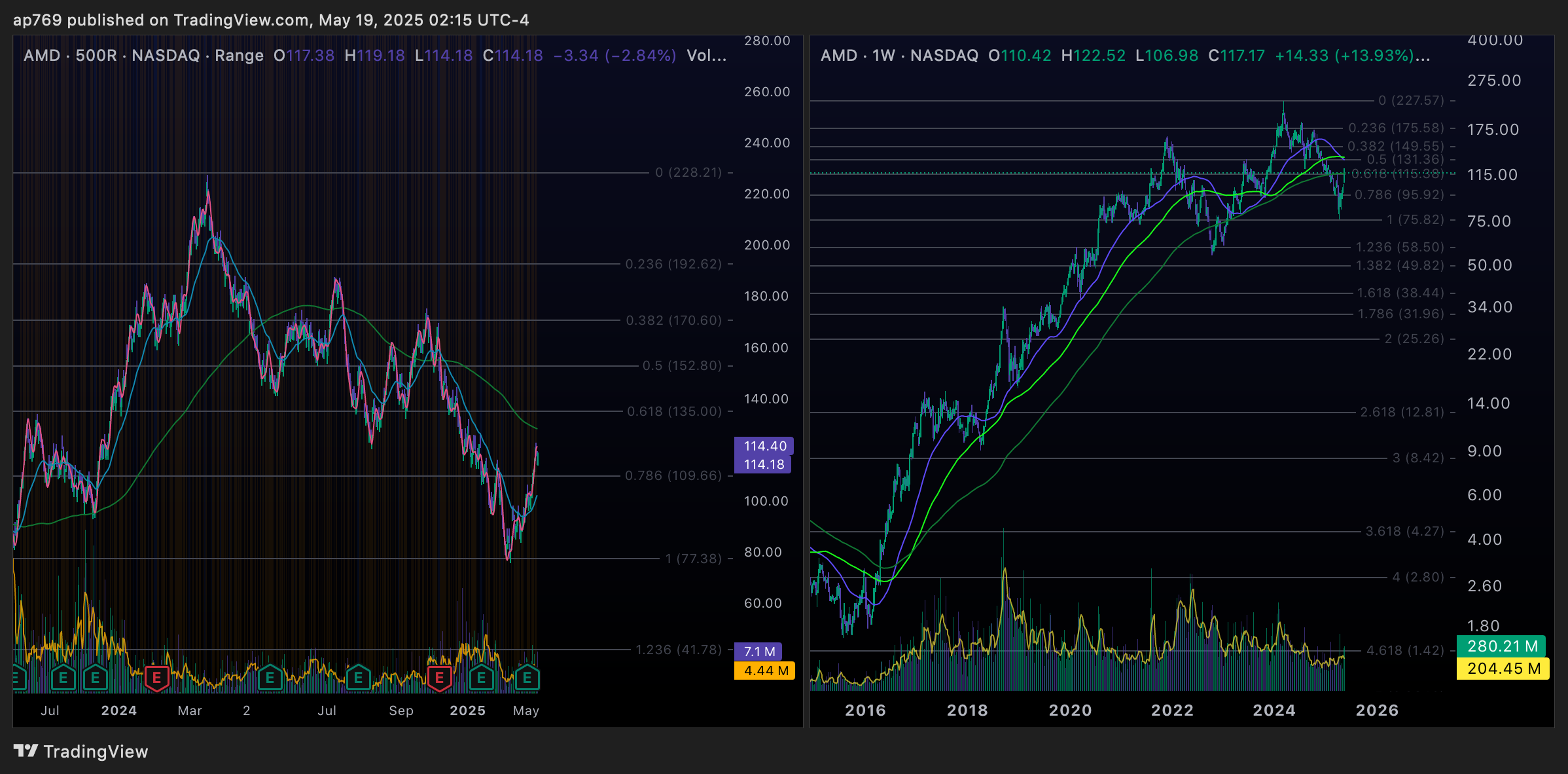Click the orange 4.44 M volume label
The height and width of the screenshot is (774, 1568).
764,671
